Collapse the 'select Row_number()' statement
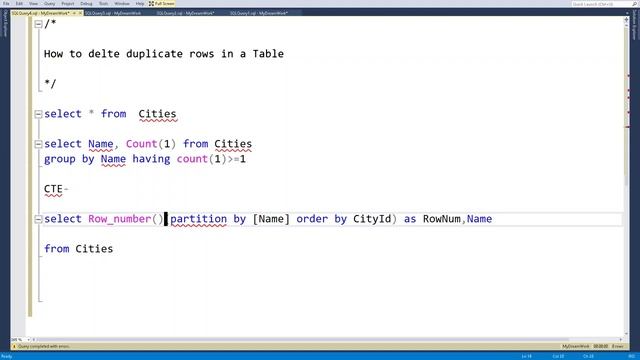Viewport: 640px width, 360px height. click(x=38, y=219)
